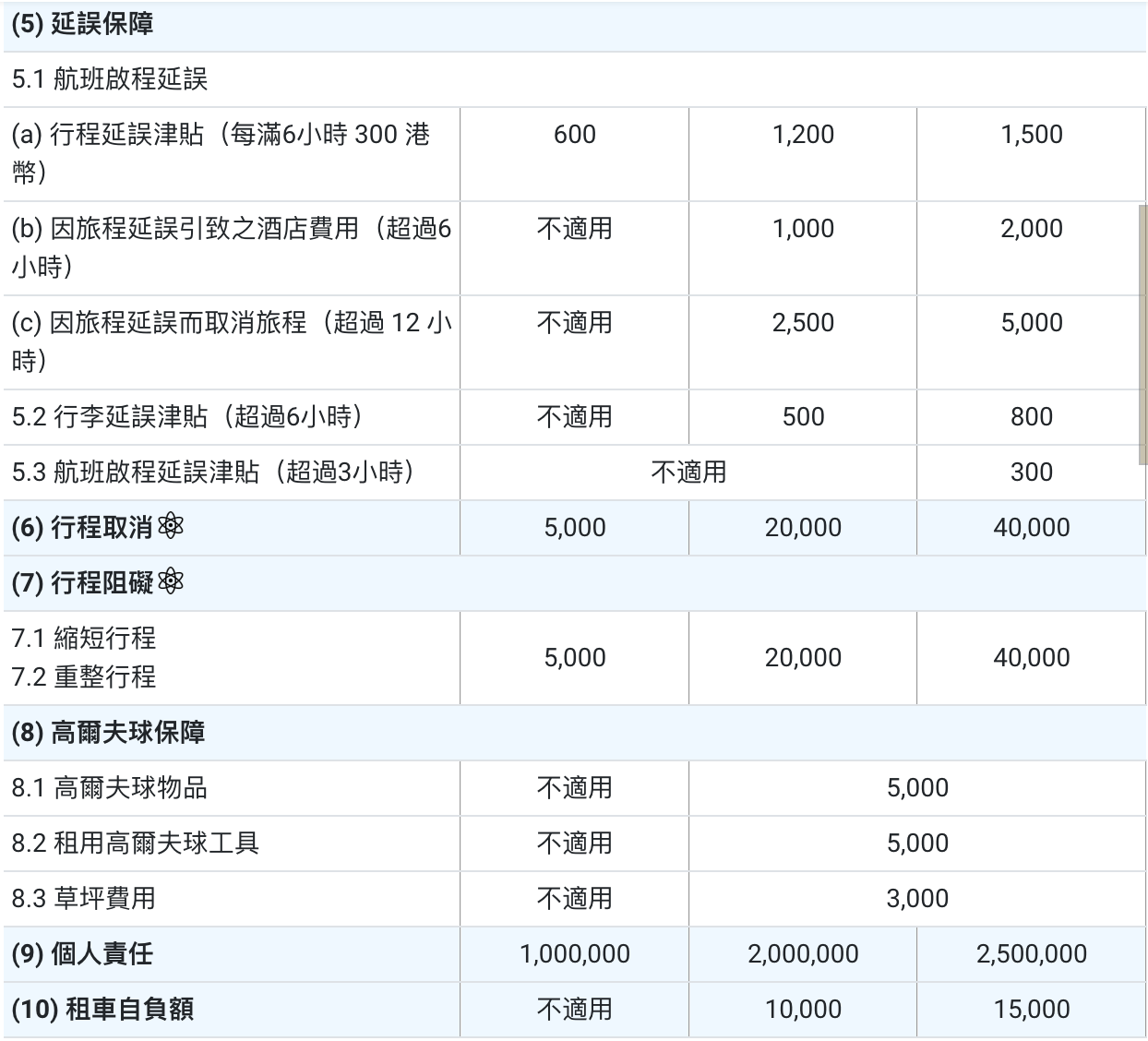The height and width of the screenshot is (1041, 1148).
Task: Click the 5.2 行李延誤津貼 label
Action: [x=187, y=417]
